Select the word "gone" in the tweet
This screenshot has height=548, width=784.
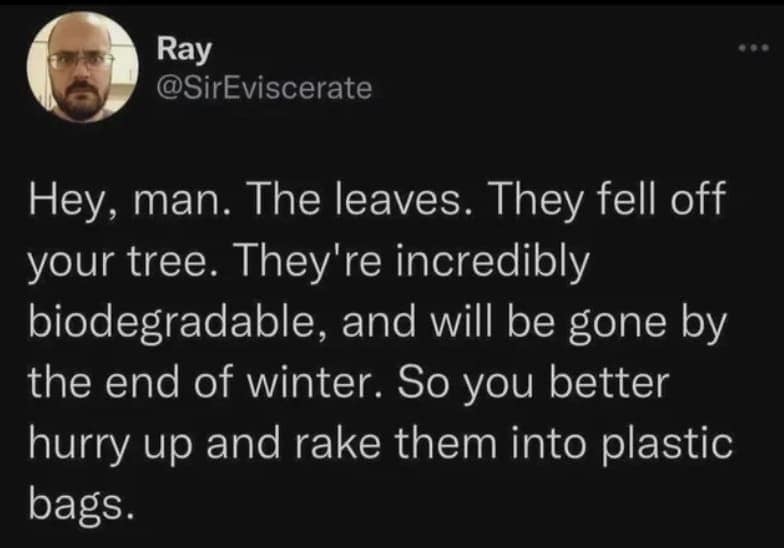click(617, 327)
